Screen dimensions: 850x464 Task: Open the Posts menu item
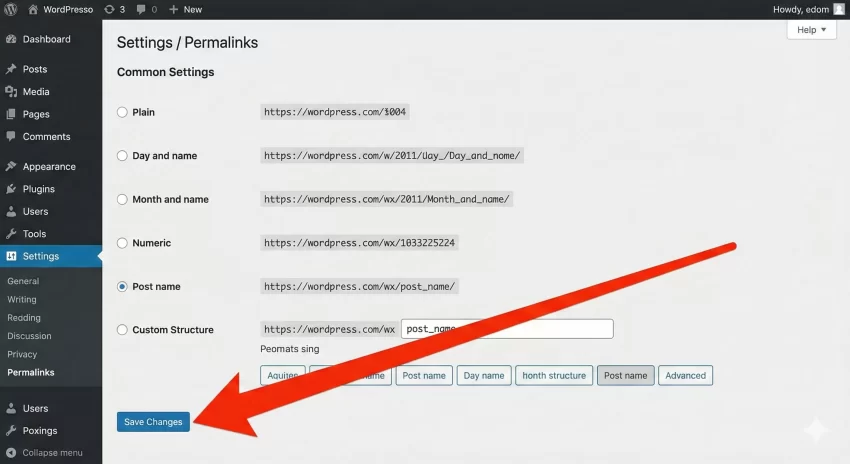35,69
